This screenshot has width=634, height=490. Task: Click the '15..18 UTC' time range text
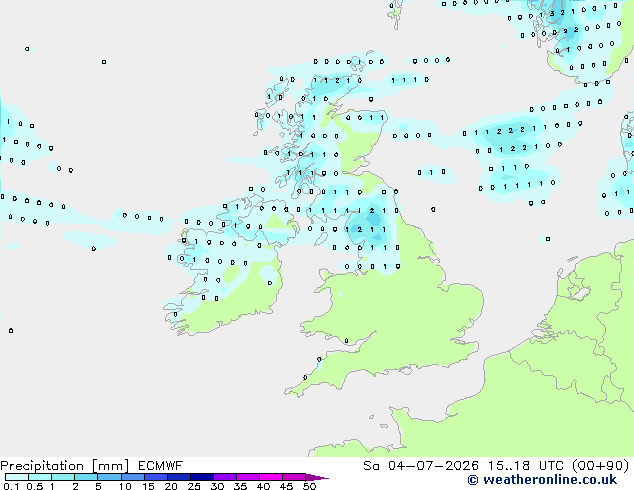(526, 466)
